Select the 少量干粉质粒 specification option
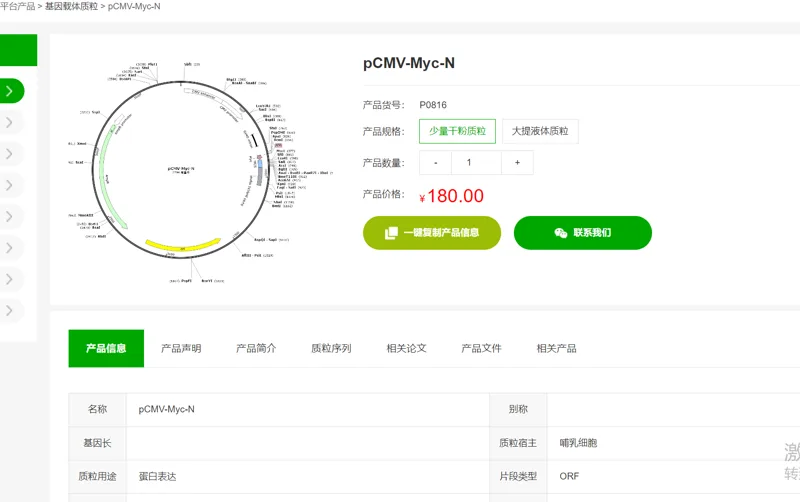This screenshot has height=502, width=800. (457, 131)
